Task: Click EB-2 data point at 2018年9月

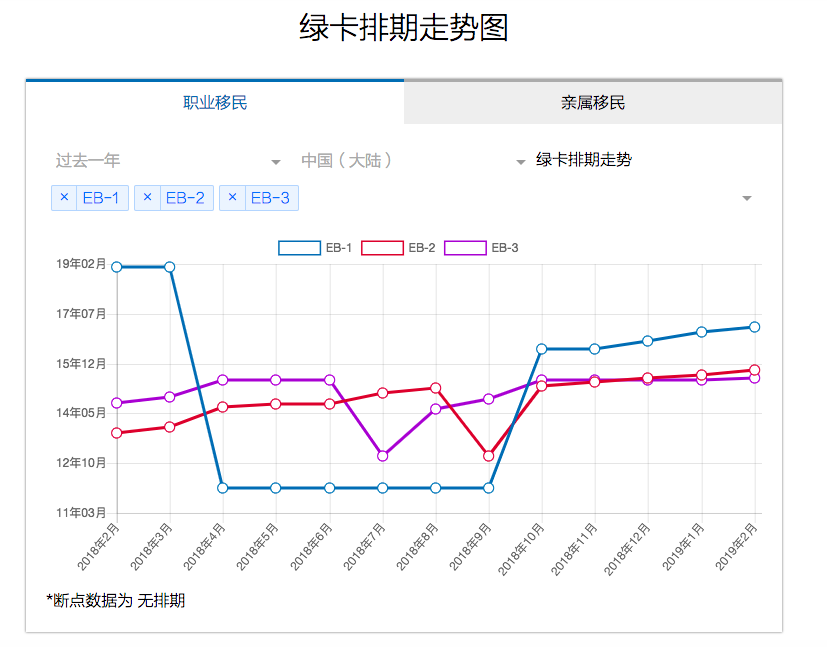Action: (488, 456)
